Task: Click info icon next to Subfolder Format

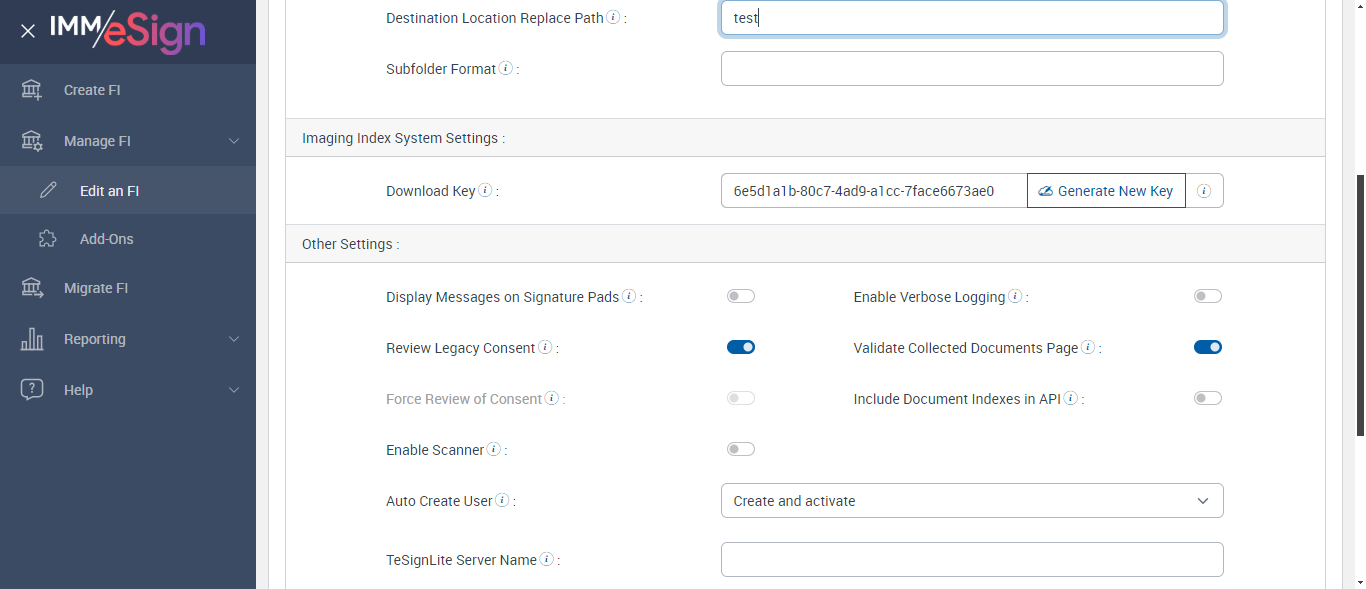Action: coord(506,69)
